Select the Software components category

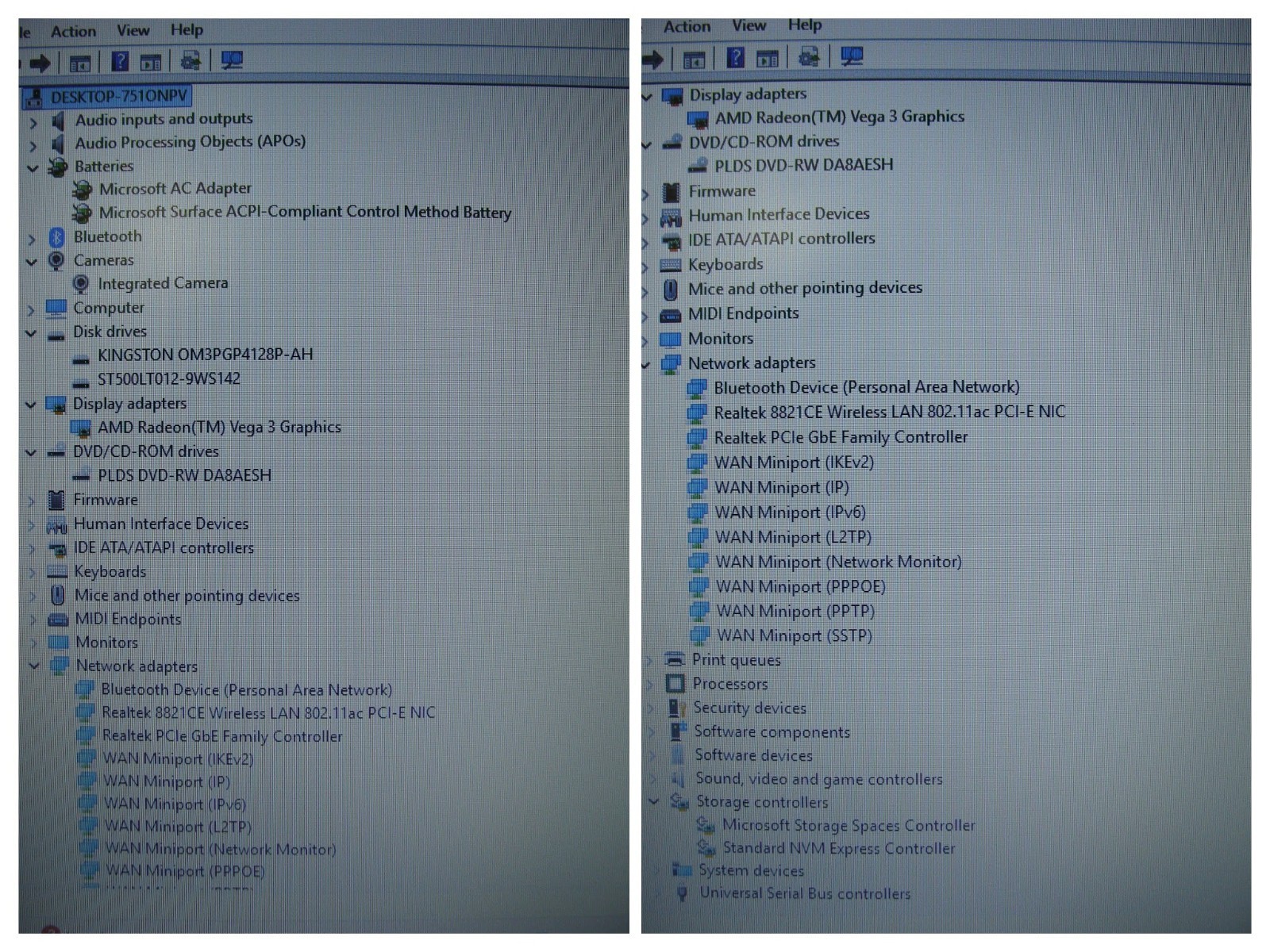click(772, 732)
